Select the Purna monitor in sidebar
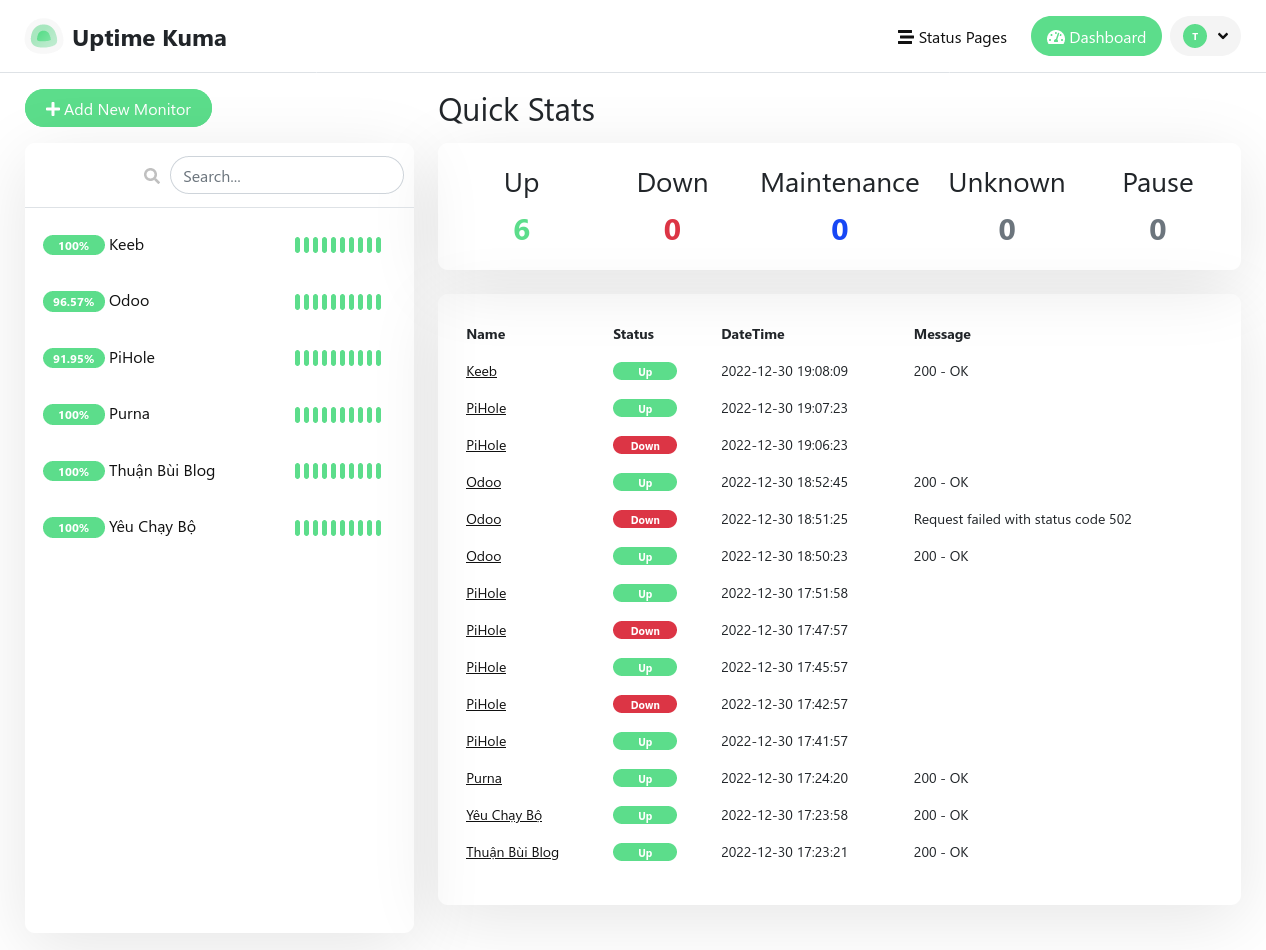 pyautogui.click(x=129, y=414)
